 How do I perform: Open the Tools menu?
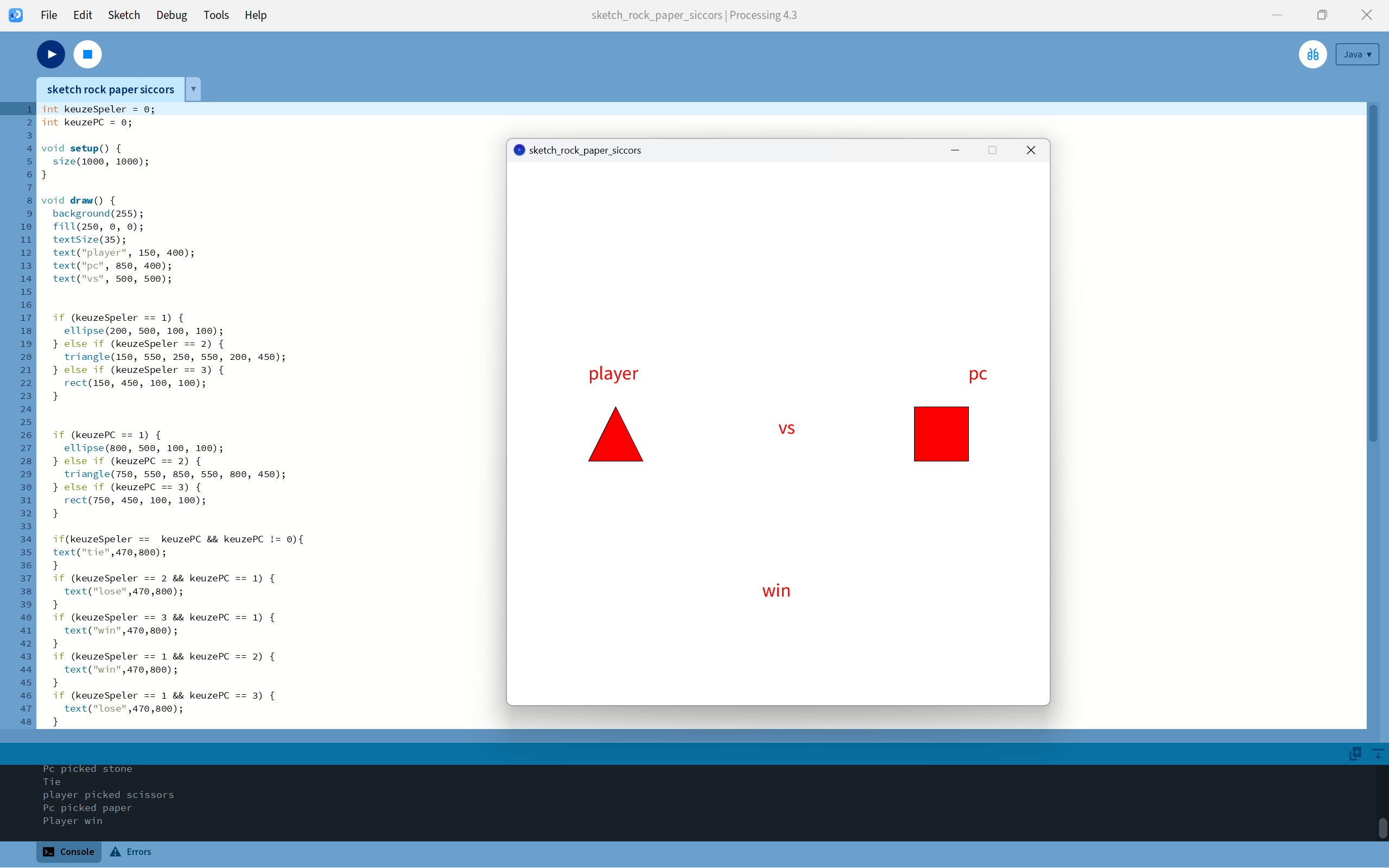click(x=216, y=15)
